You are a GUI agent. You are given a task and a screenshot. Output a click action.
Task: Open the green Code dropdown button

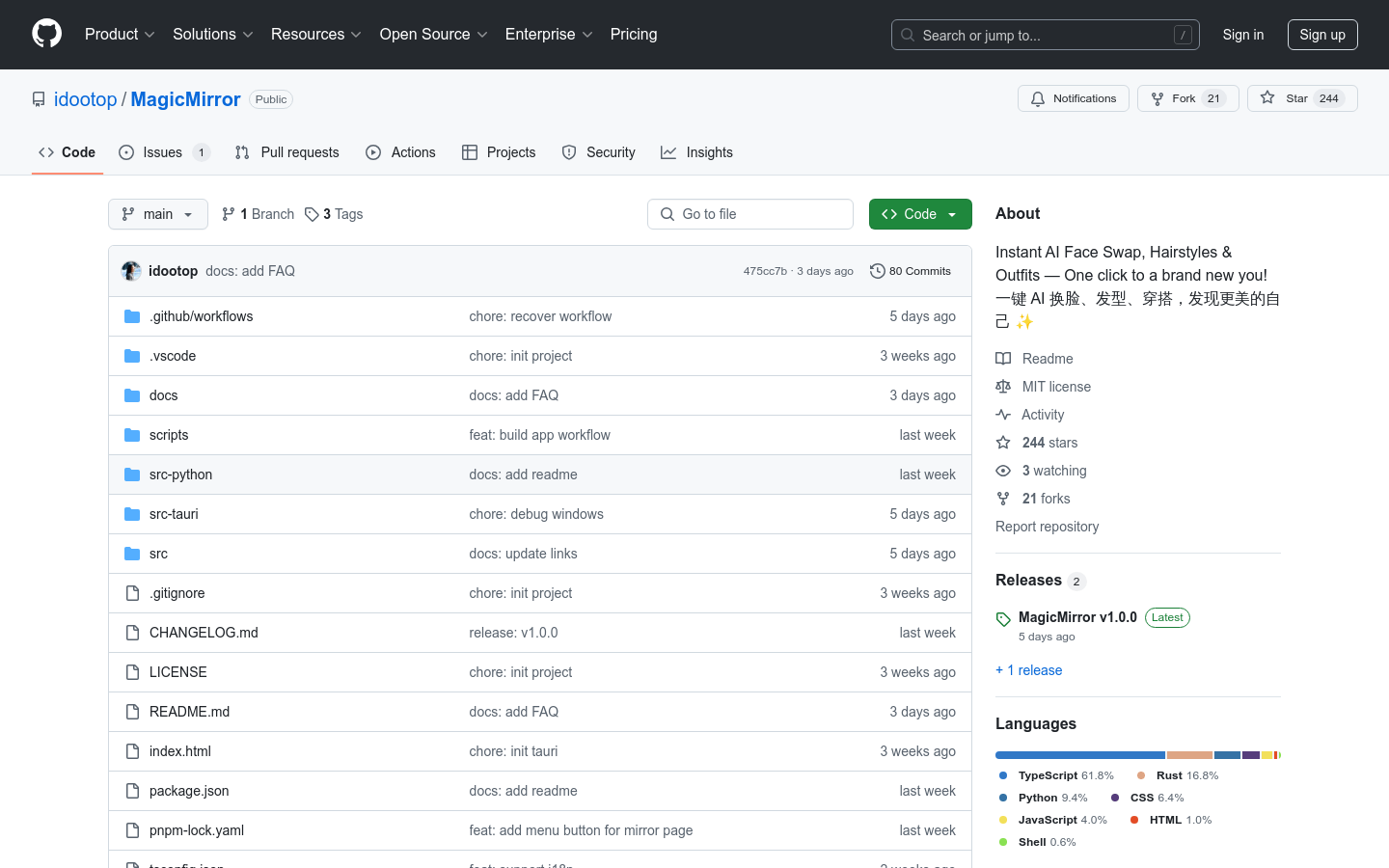pyautogui.click(x=920, y=214)
